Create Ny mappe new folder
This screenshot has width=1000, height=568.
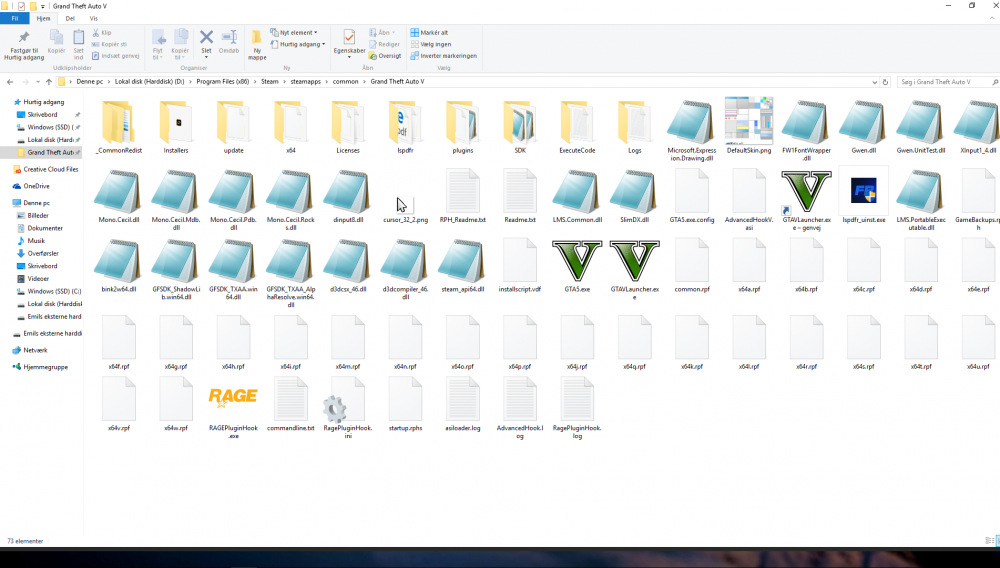point(257,45)
